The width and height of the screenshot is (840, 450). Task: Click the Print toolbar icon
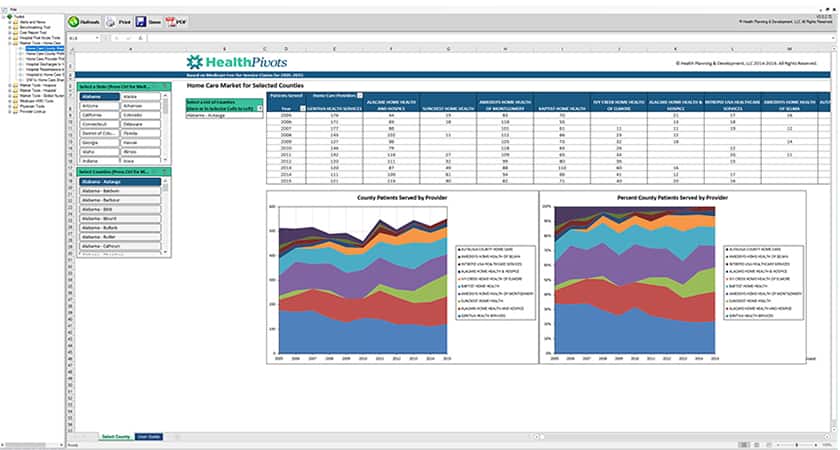(x=110, y=22)
